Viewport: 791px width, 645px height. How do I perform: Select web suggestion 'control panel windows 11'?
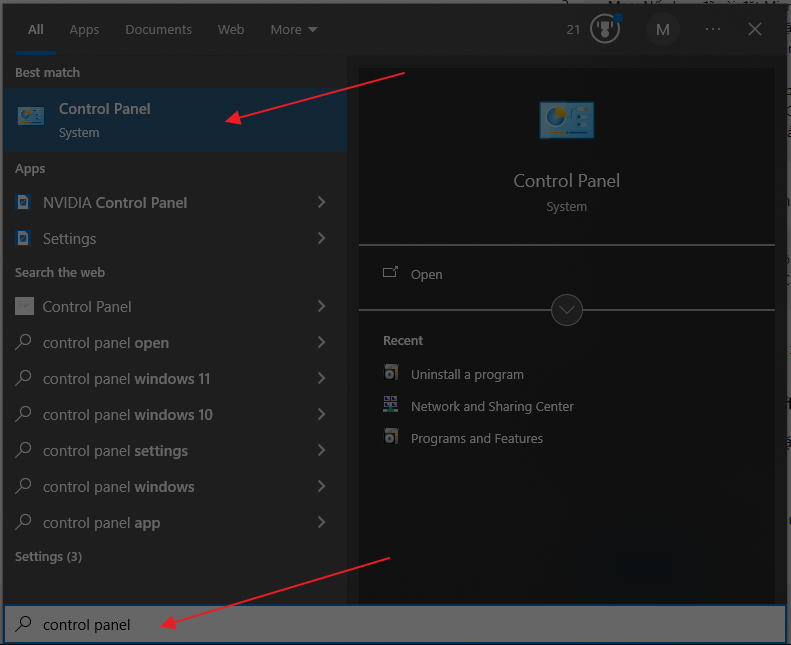175,378
